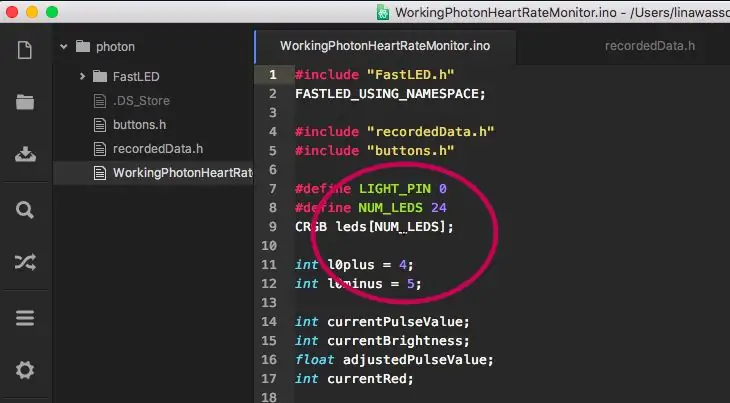The image size is (730, 403).
Task: Open recordedData.h in file tree
Action: click(158, 149)
